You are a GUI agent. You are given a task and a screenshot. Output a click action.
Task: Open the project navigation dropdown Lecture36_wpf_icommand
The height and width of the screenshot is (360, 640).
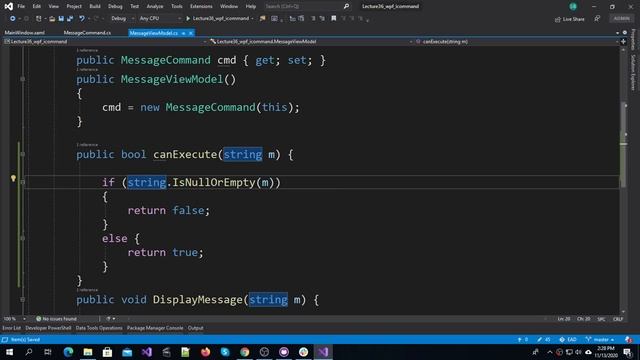click(x=105, y=42)
